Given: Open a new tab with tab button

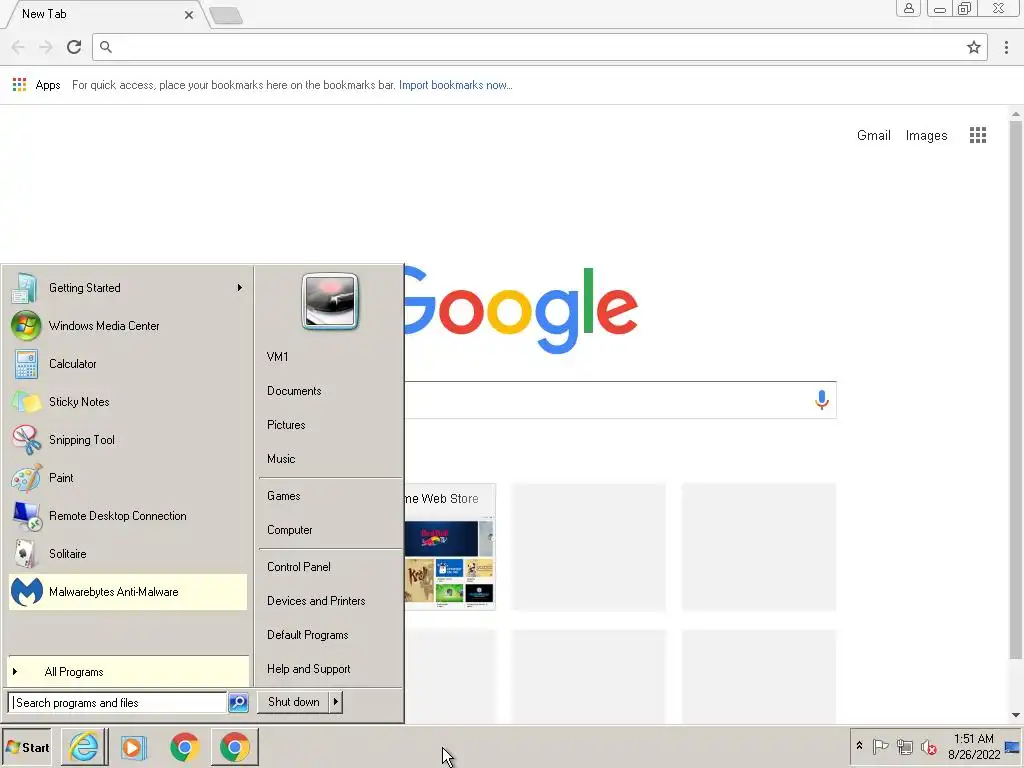Looking at the screenshot, I should click(227, 16).
